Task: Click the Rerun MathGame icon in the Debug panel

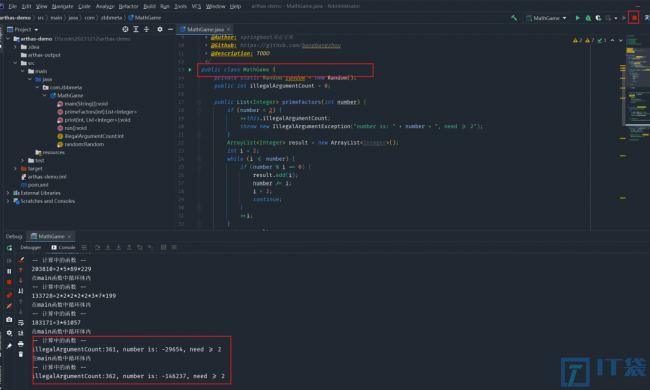Action: click(9, 248)
